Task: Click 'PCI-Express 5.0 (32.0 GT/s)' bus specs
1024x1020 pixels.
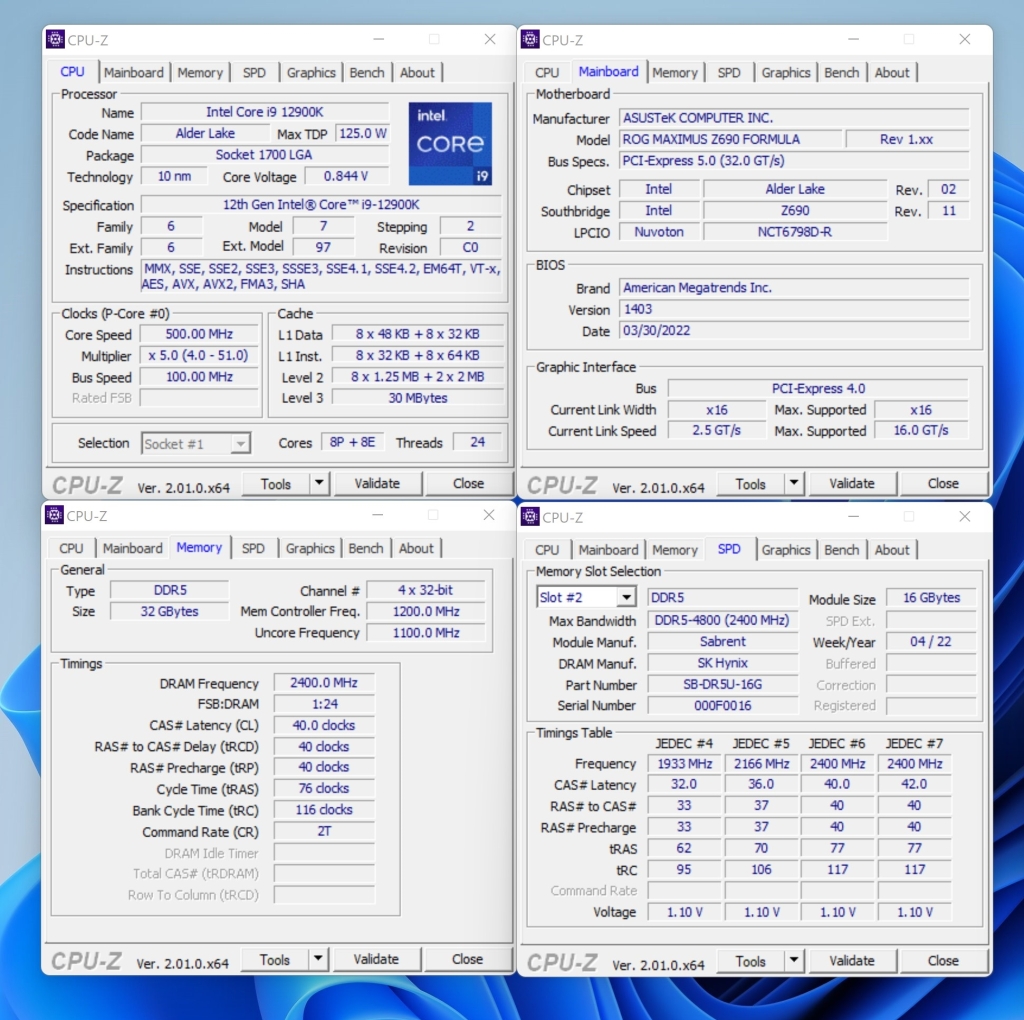Action: (793, 161)
